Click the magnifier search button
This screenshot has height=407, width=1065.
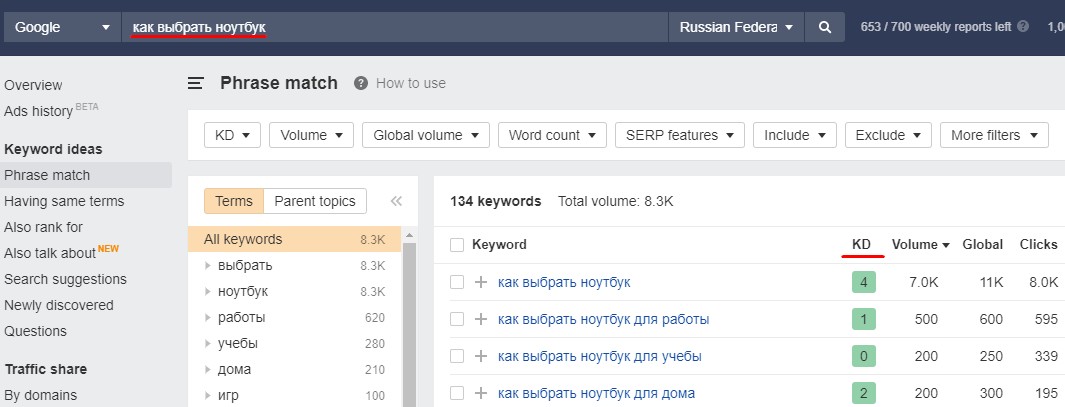825,27
